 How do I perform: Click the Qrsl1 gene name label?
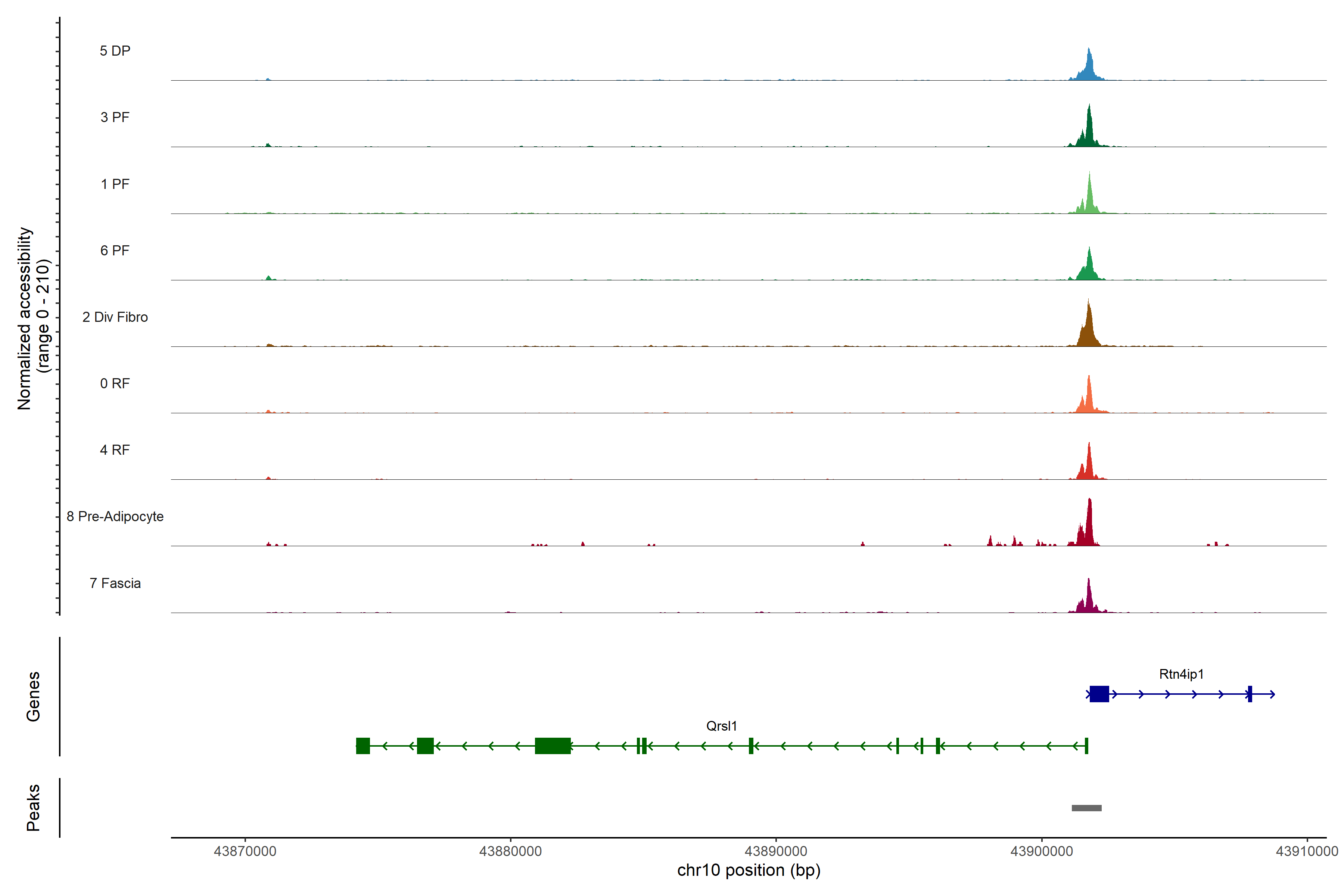click(x=721, y=726)
